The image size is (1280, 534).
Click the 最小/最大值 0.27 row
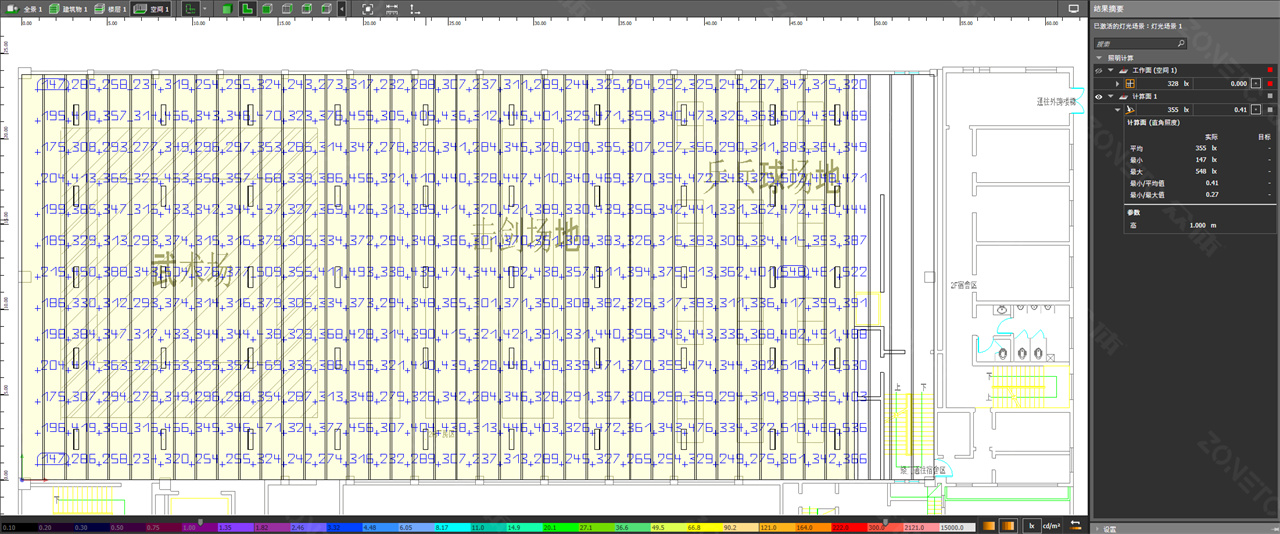point(1200,194)
